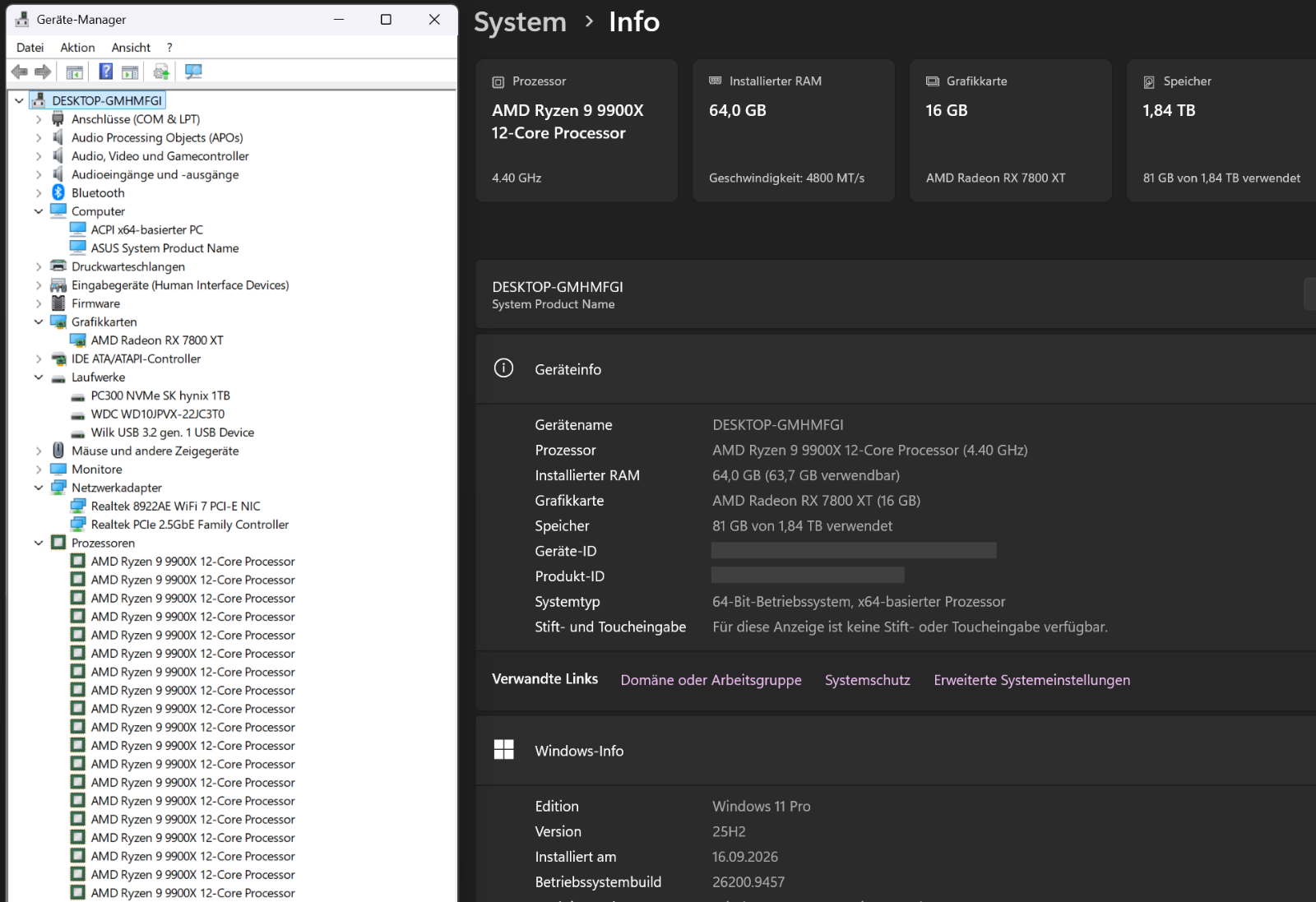
Task: Open the Aktion menu
Action: coord(77,48)
